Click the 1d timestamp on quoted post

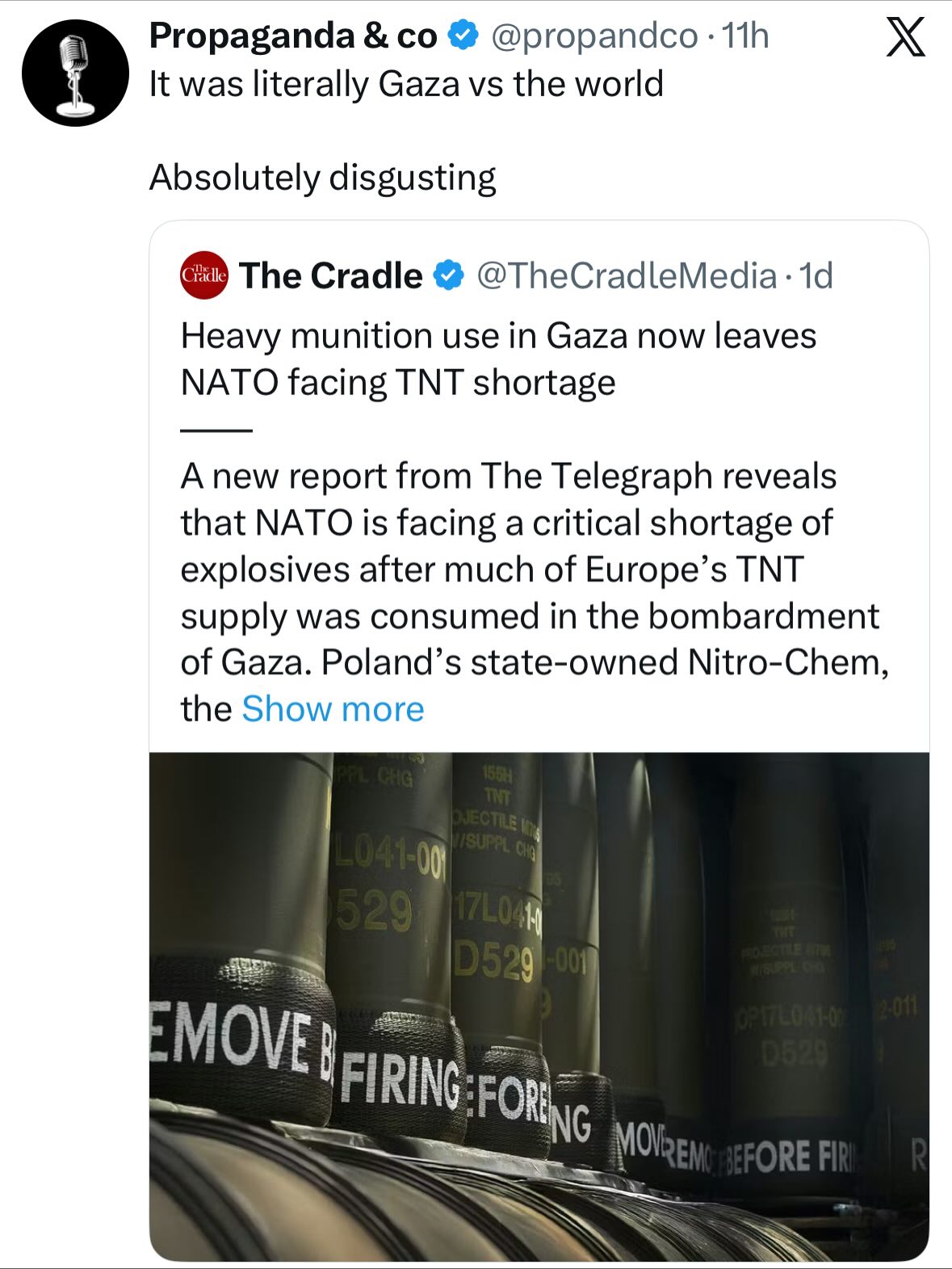pyautogui.click(x=816, y=276)
